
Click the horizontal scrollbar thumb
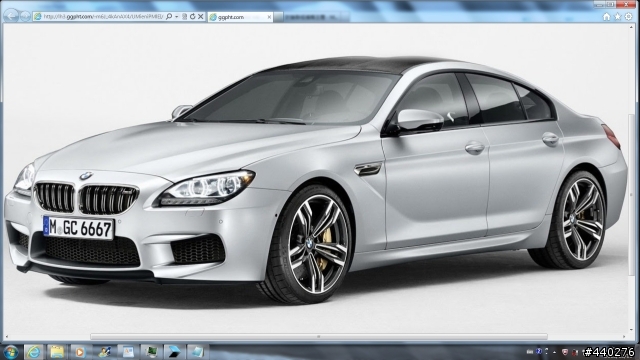point(319,337)
